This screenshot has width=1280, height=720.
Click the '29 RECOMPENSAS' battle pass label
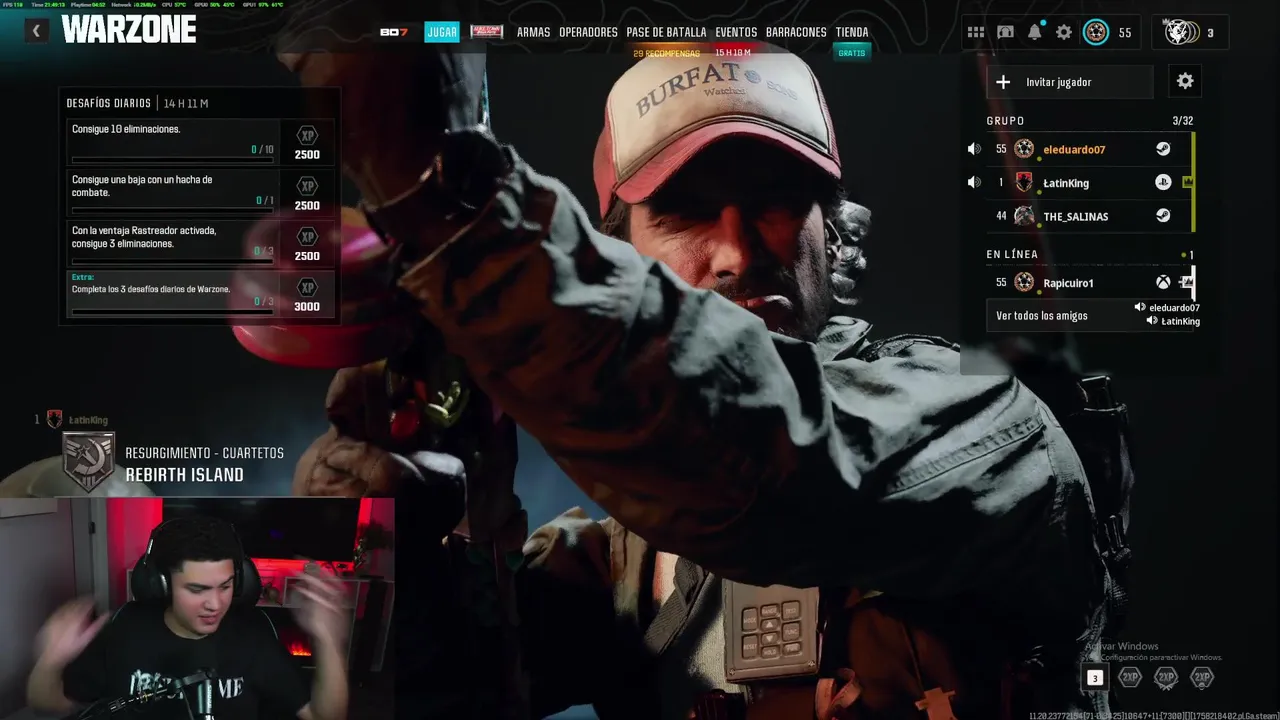tap(666, 53)
